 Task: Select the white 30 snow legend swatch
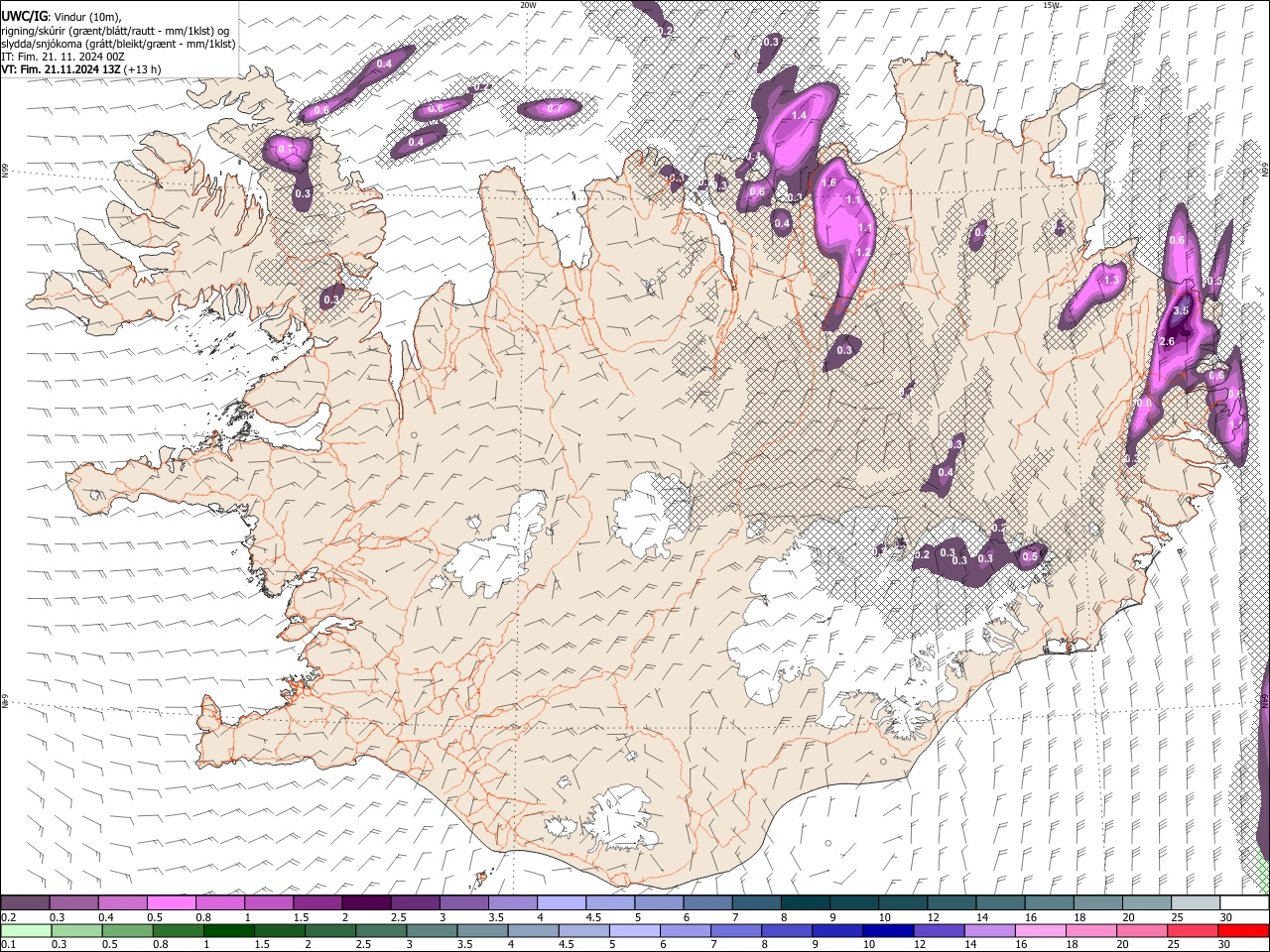[x=1245, y=903]
